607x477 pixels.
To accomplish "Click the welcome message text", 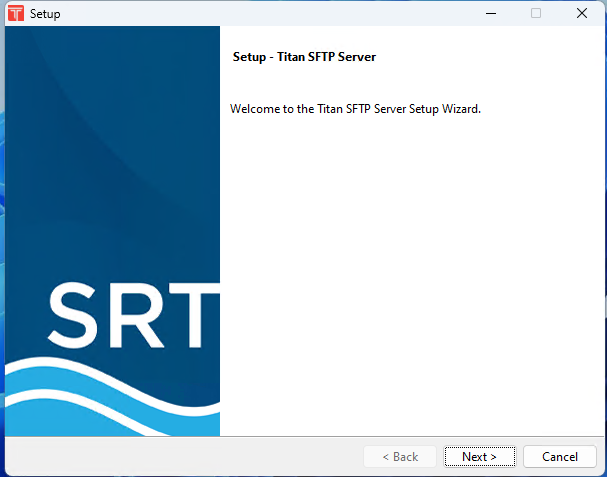I will click(355, 108).
